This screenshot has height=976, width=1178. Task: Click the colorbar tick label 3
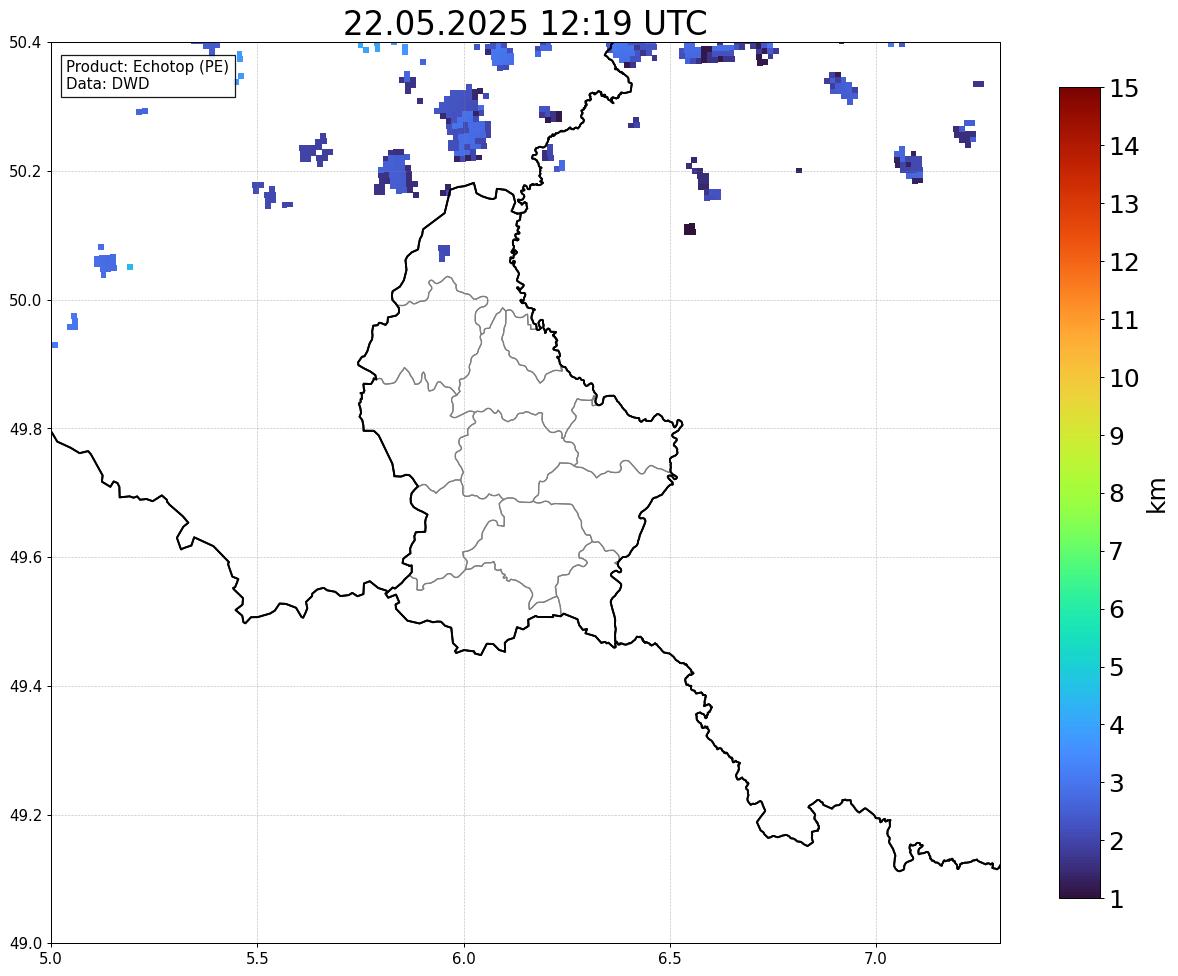coord(1116,783)
